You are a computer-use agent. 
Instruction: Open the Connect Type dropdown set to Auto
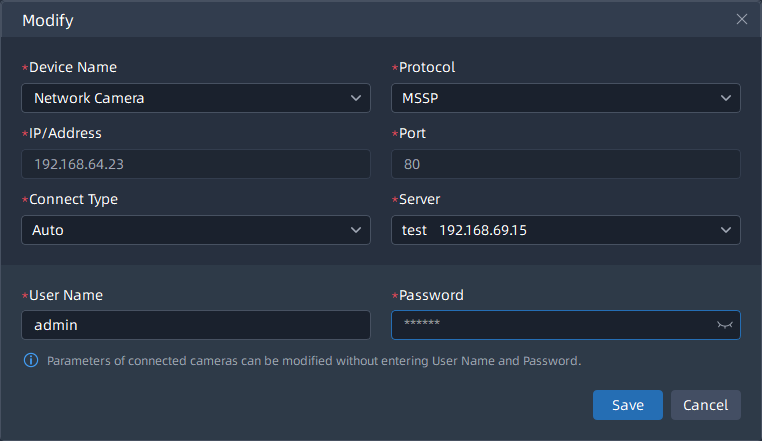pyautogui.click(x=195, y=230)
